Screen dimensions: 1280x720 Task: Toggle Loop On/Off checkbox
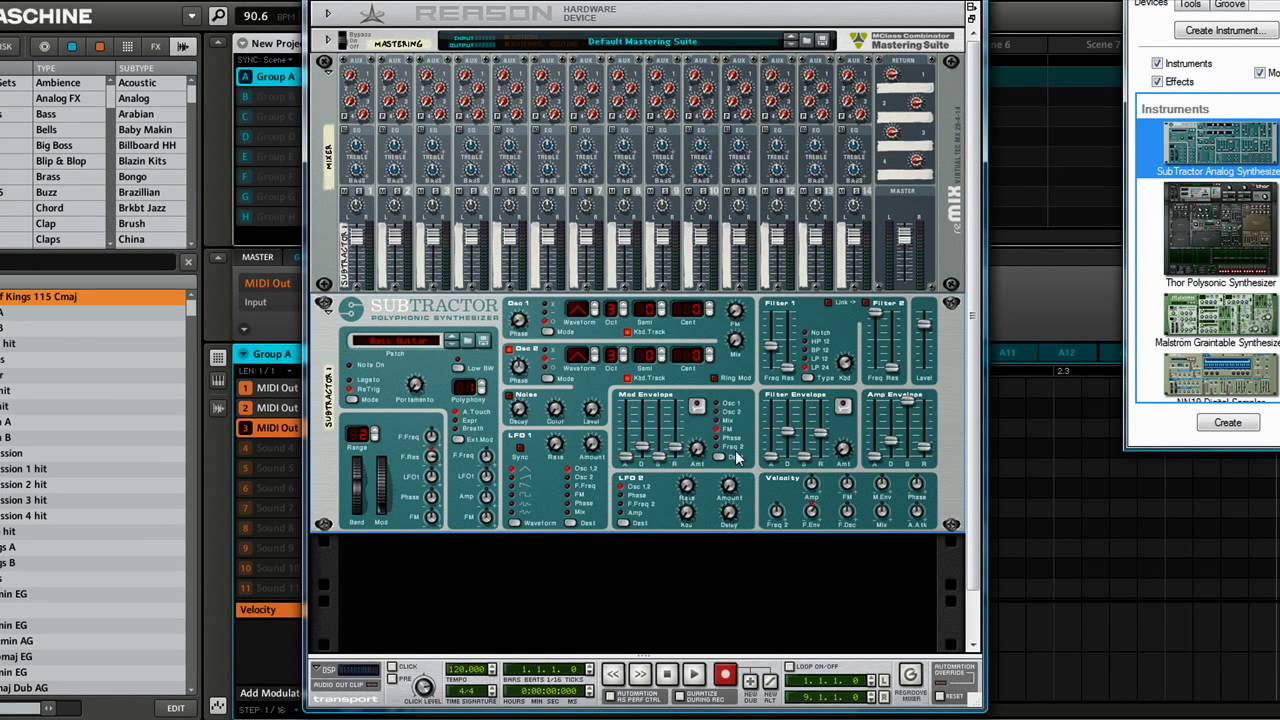tap(789, 666)
